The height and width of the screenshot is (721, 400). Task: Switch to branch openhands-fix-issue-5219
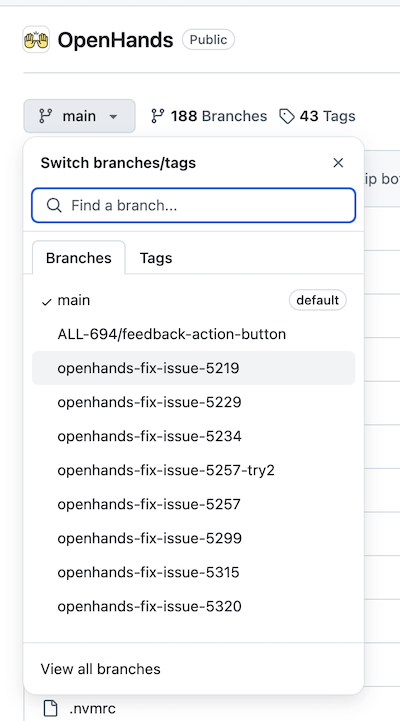[194, 368]
